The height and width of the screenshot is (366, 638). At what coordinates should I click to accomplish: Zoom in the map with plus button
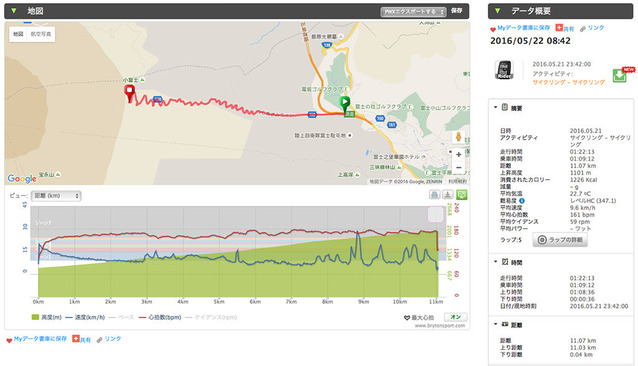point(459,155)
